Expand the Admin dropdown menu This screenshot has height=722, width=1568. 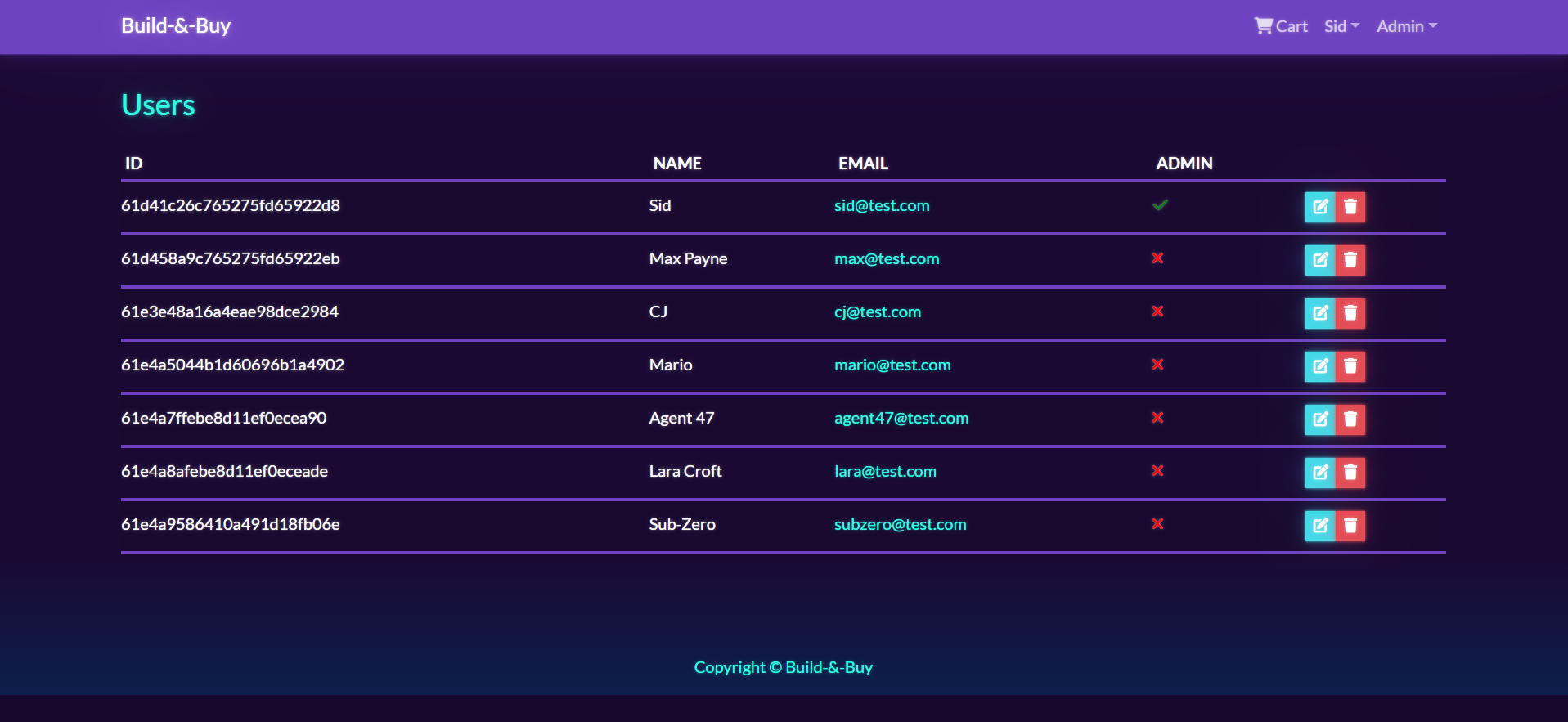pos(1406,26)
